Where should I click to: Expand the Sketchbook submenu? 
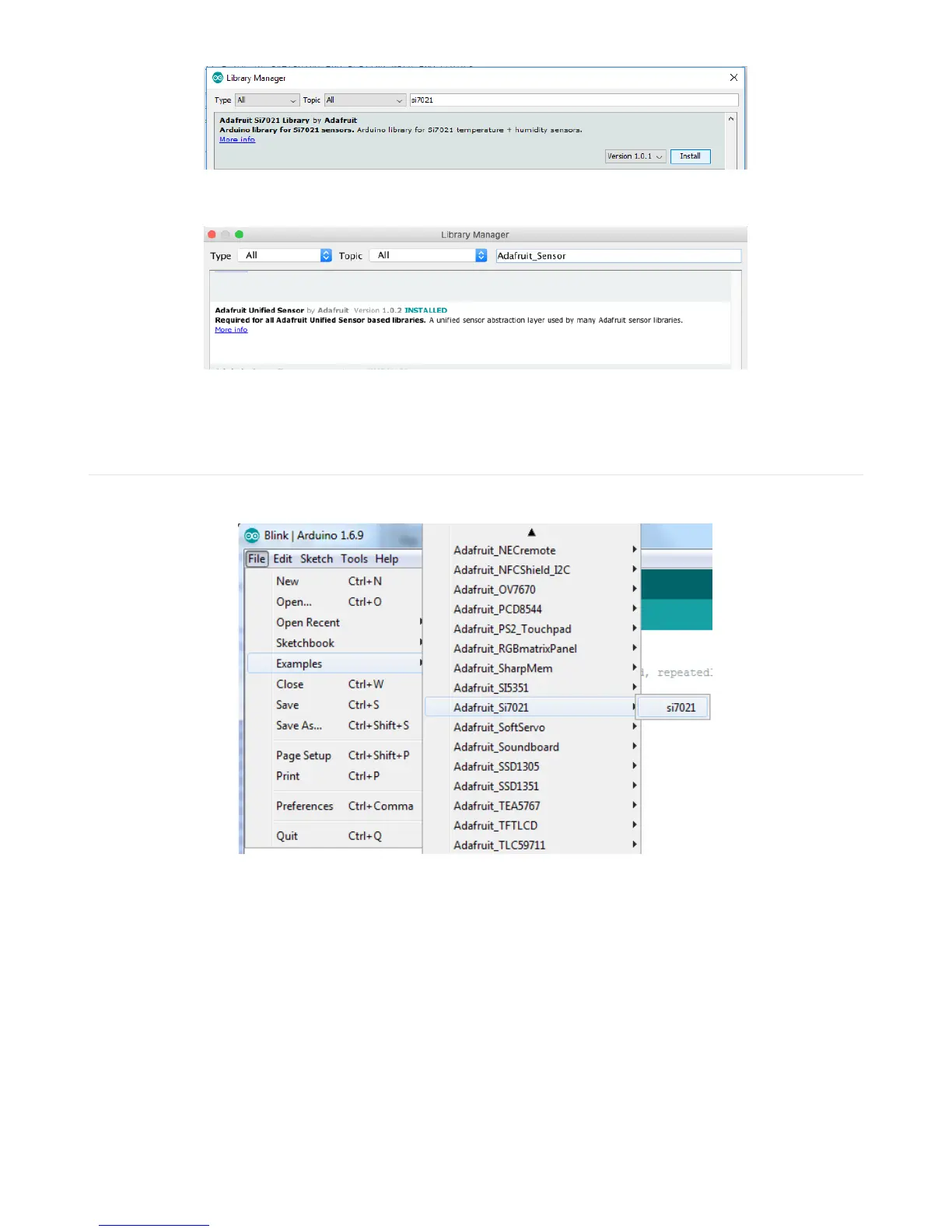pyautogui.click(x=420, y=642)
